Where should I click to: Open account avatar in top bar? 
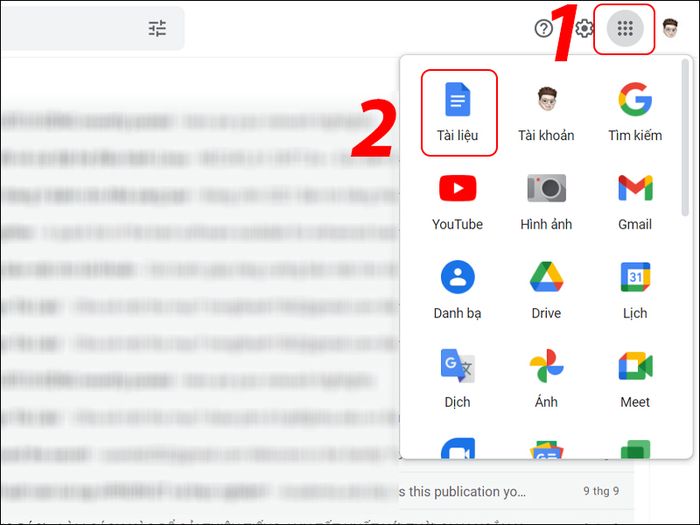coord(670,29)
